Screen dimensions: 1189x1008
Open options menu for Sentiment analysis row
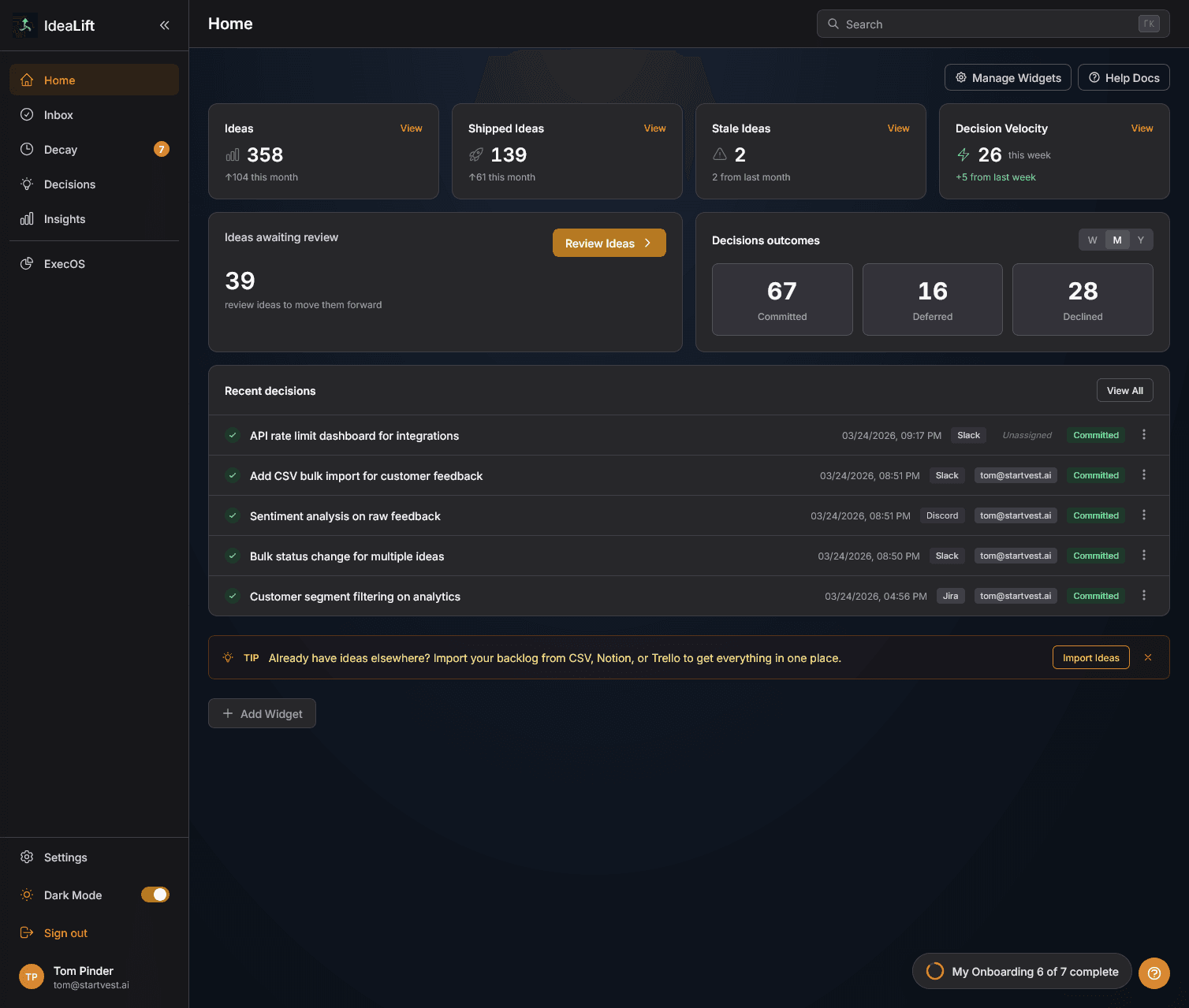tap(1144, 515)
